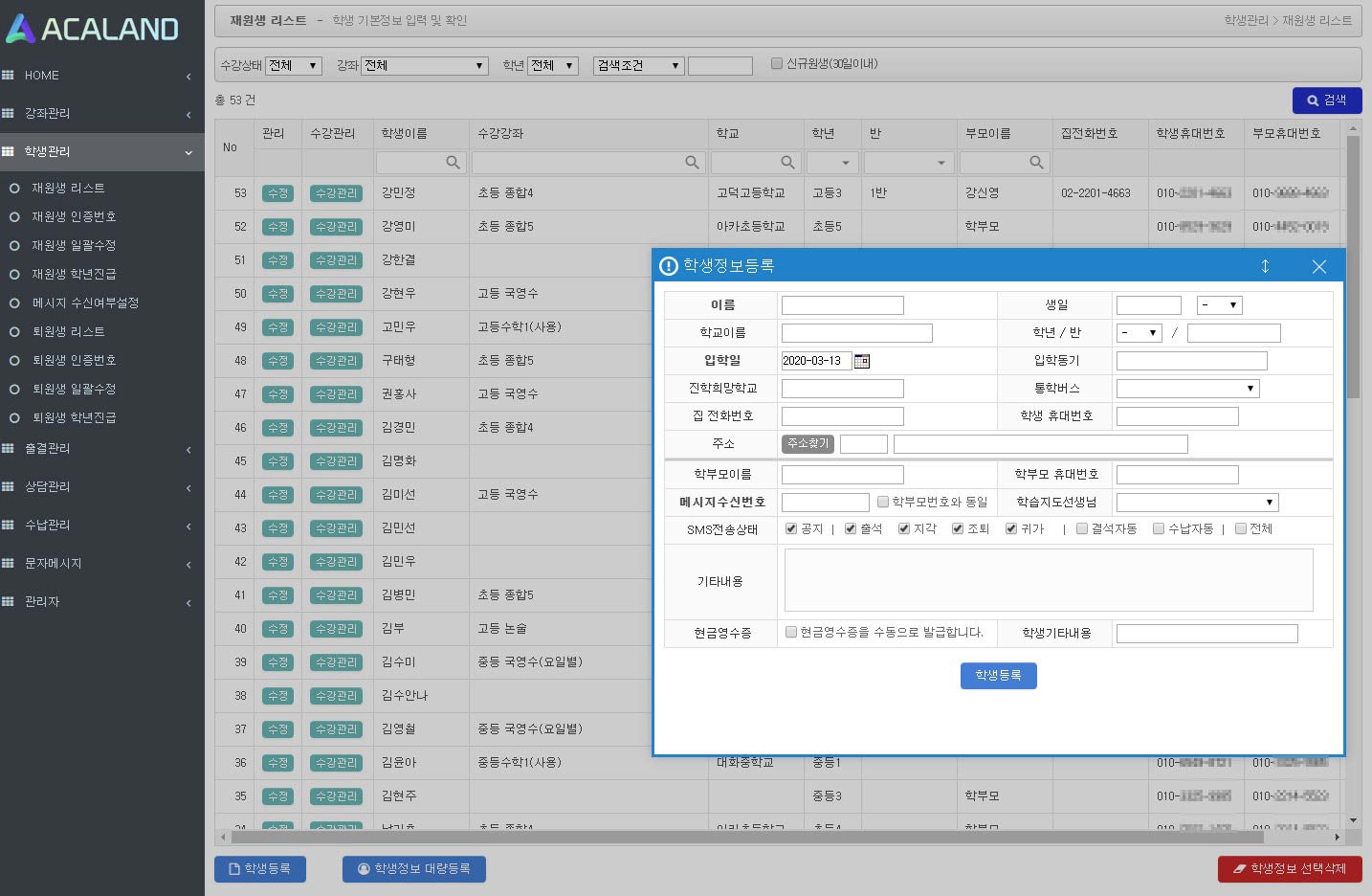The width and height of the screenshot is (1372, 896).
Task: Click the HOME grid icon in sidebar
Action: click(x=8, y=75)
